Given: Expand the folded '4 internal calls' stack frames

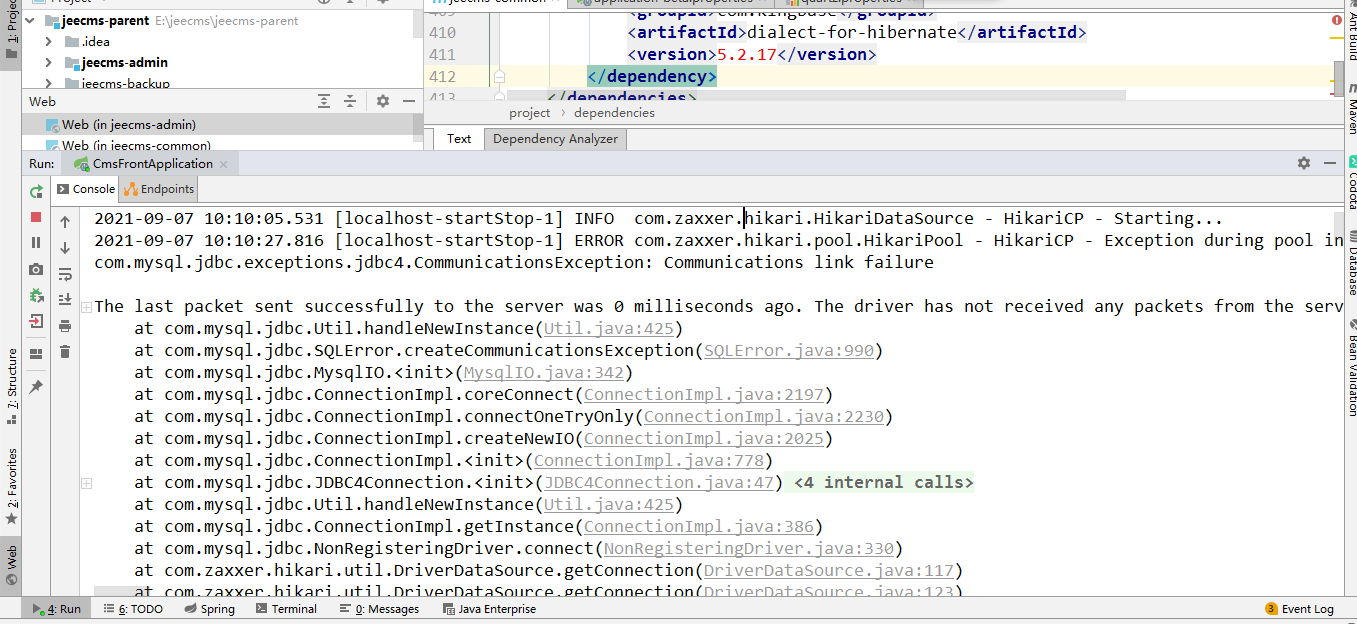Looking at the screenshot, I should 883,483.
